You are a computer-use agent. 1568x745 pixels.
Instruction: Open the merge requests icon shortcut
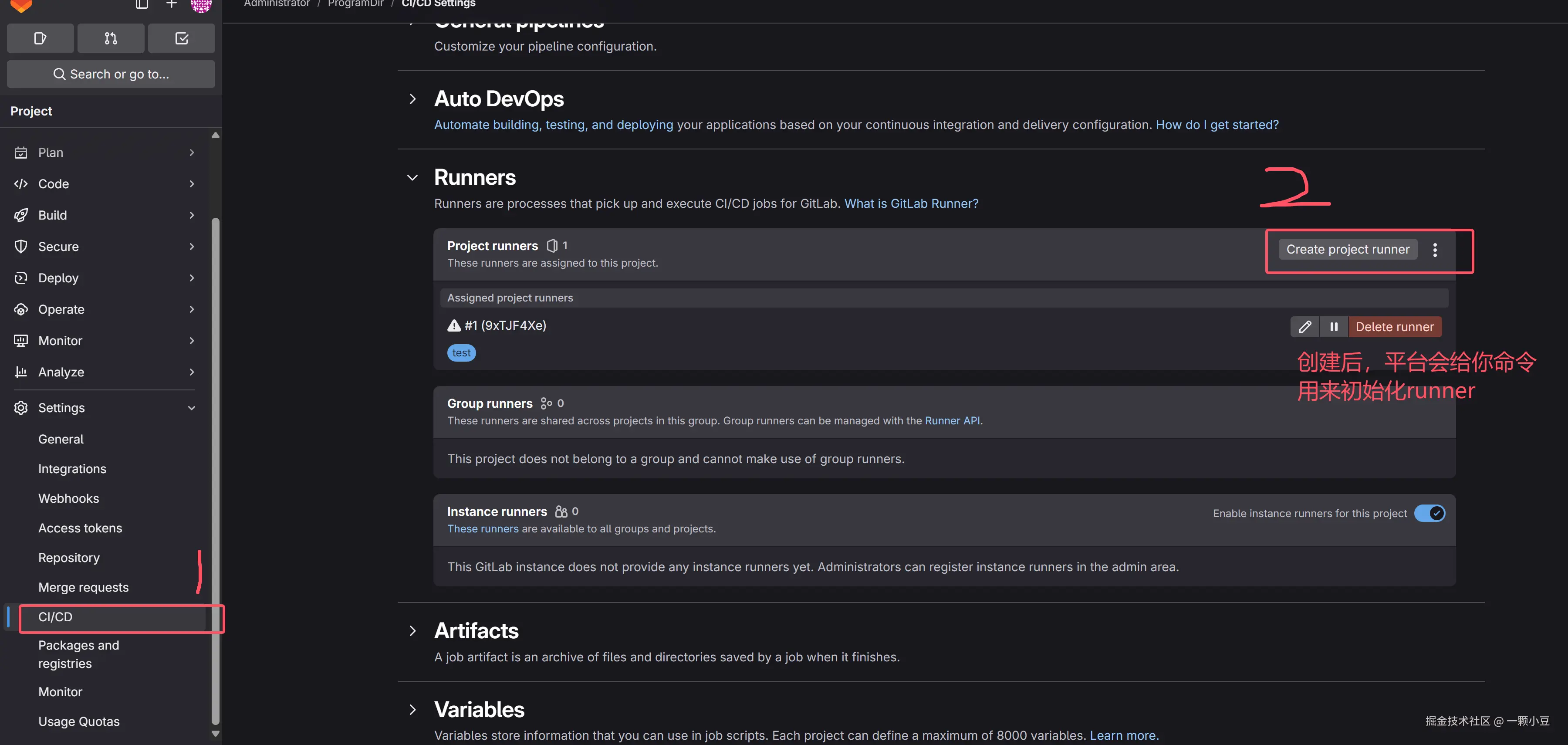point(111,38)
